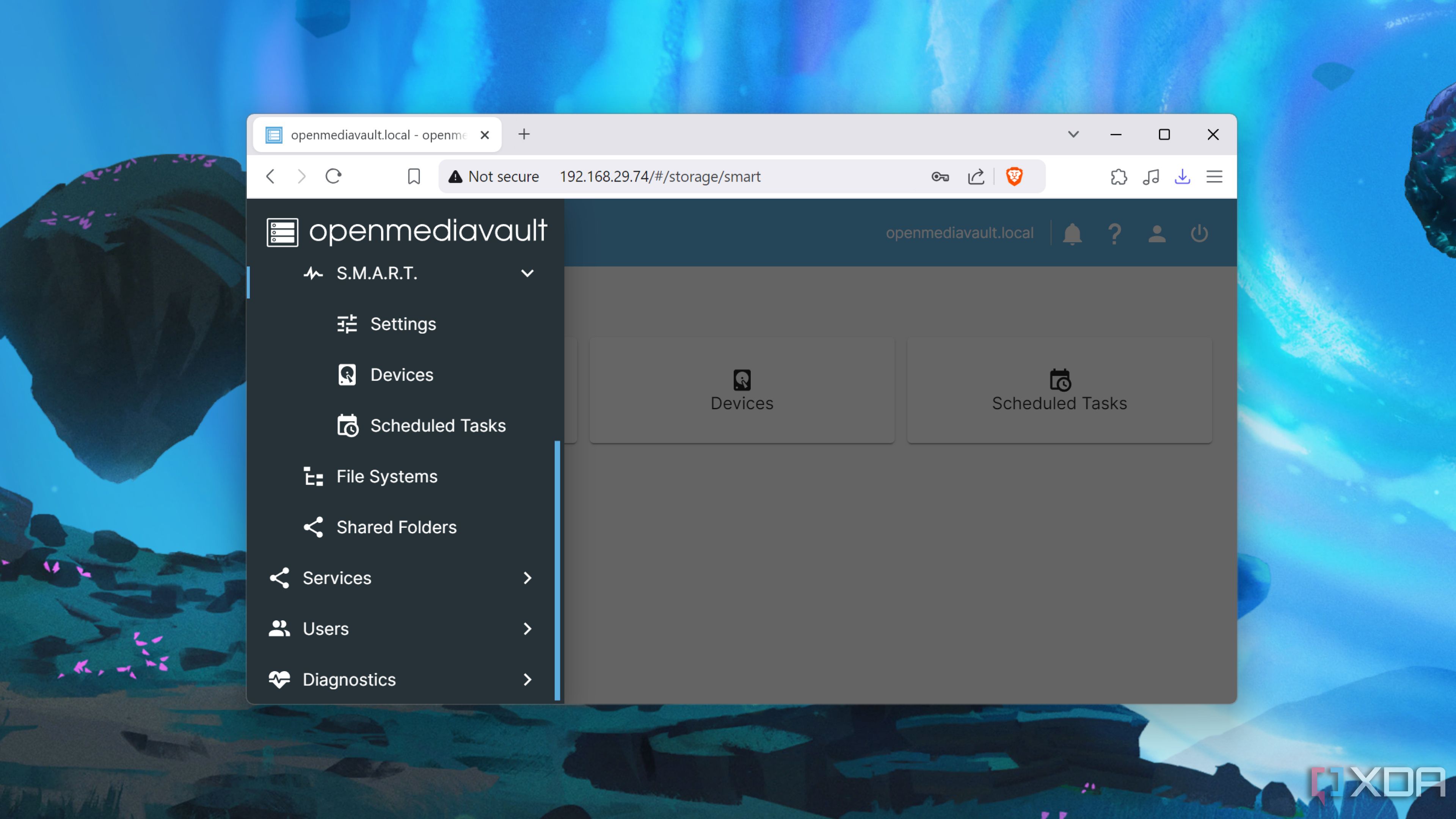Expand the Users menu chevron

(527, 629)
